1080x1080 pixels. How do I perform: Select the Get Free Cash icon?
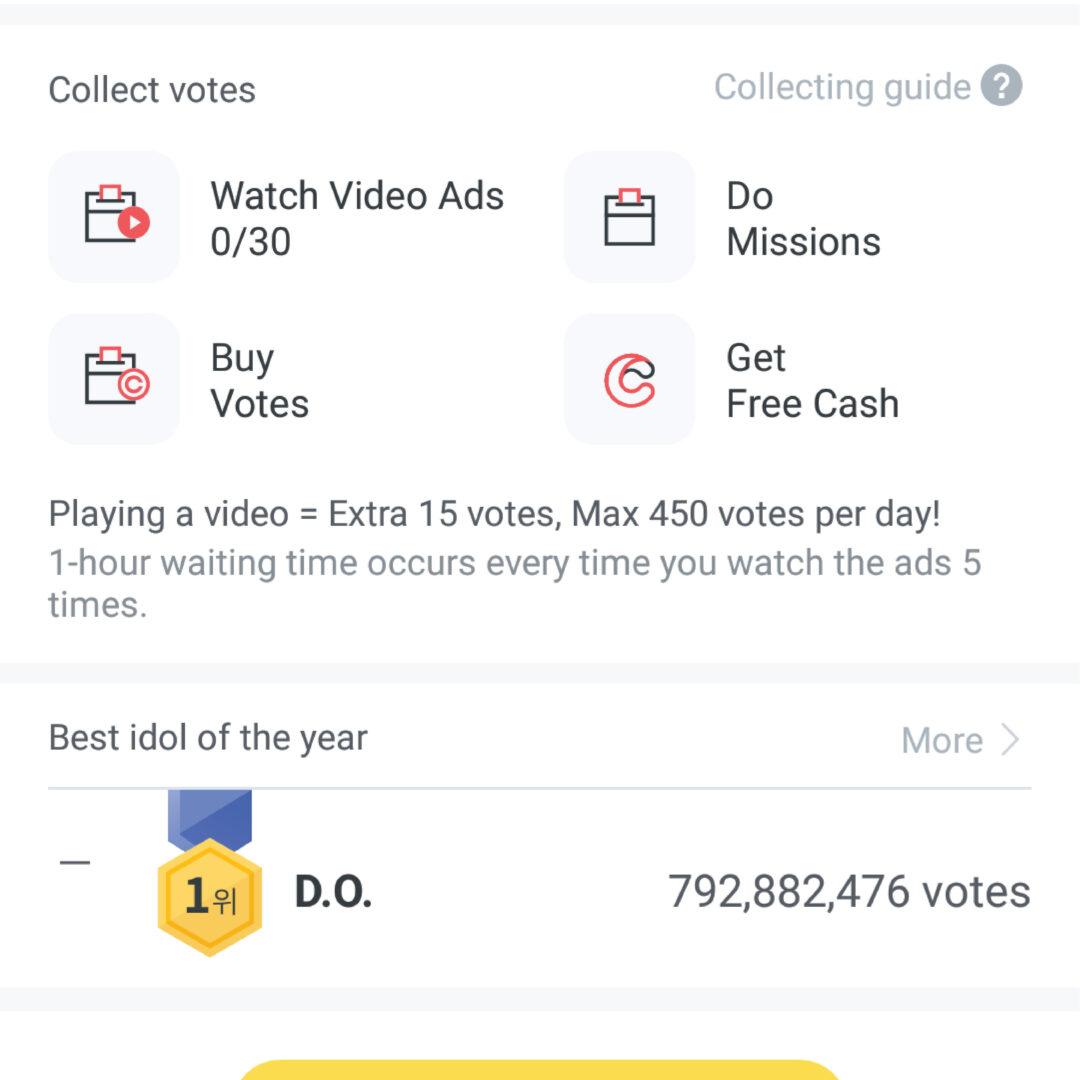click(x=629, y=379)
